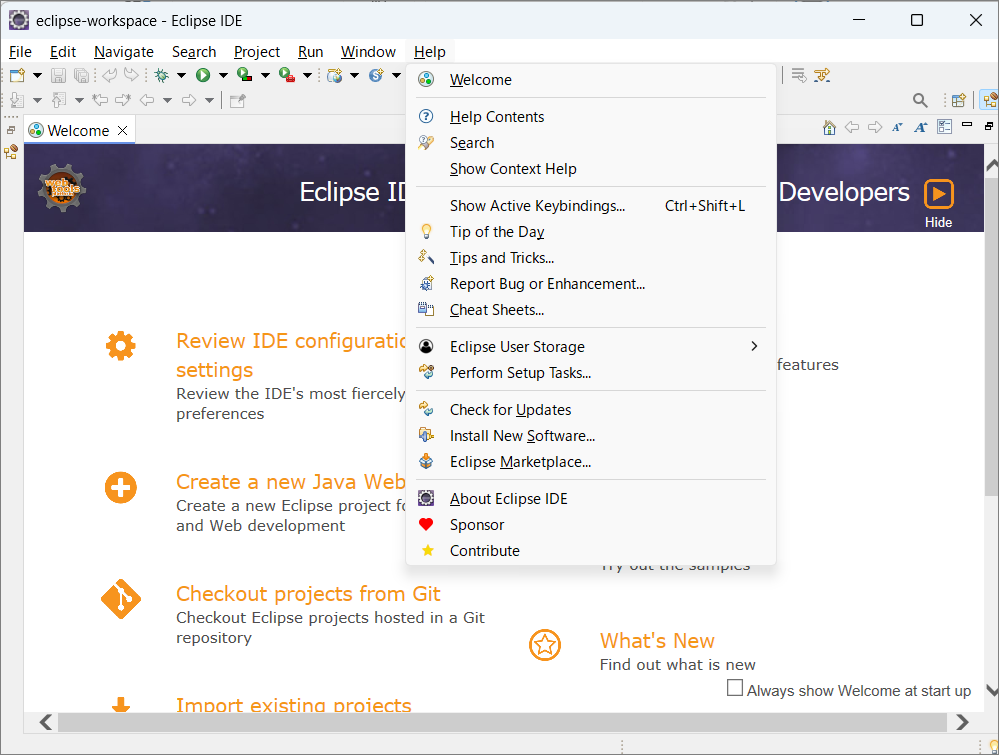
Task: Minimize the Welcome view panel
Action: tap(967, 125)
